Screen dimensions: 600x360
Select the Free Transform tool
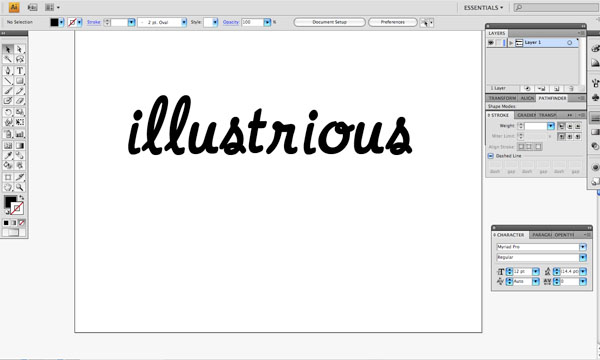pos(20,122)
